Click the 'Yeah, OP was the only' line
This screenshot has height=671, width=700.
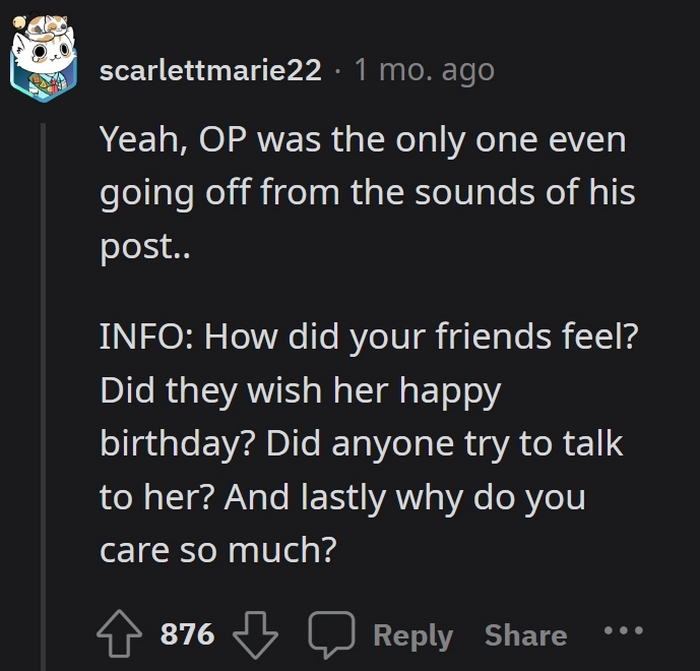pos(362,139)
